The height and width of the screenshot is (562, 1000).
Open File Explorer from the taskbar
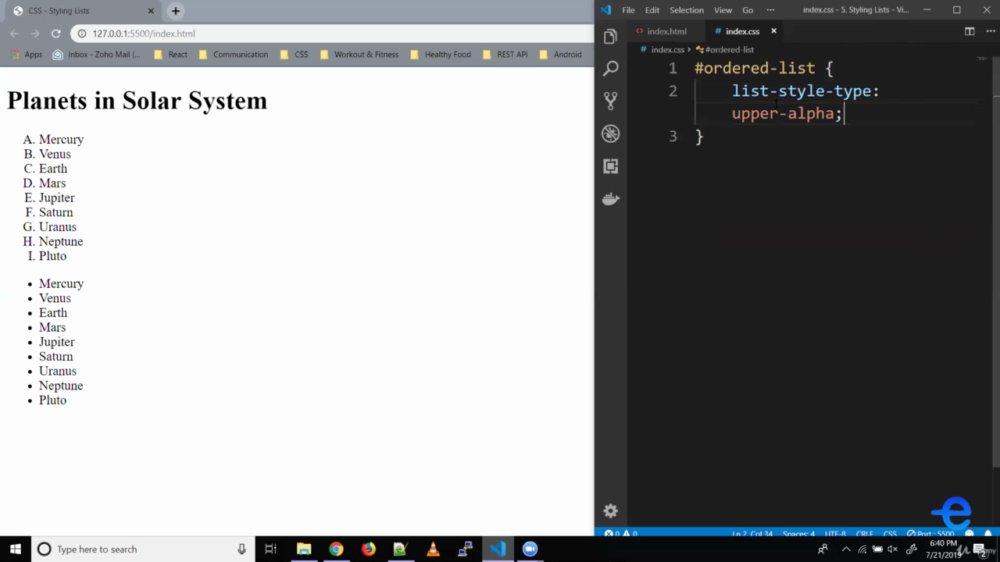click(304, 549)
